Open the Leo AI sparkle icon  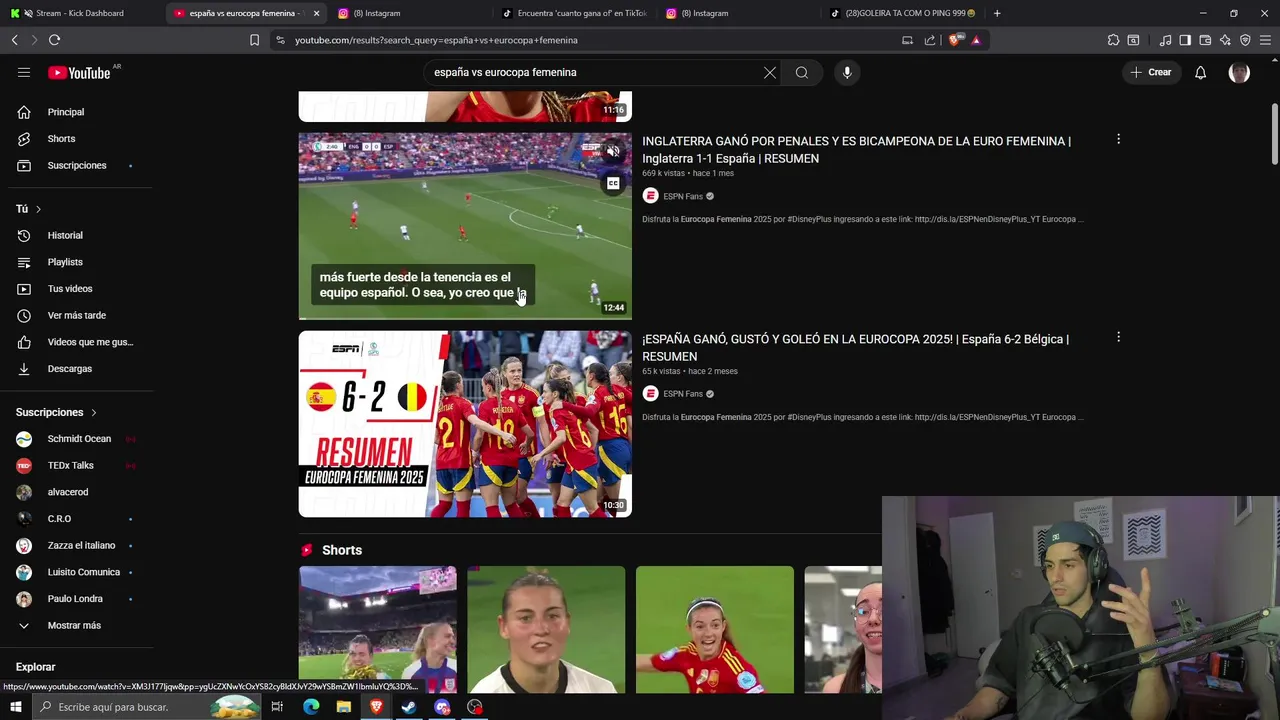click(1225, 40)
